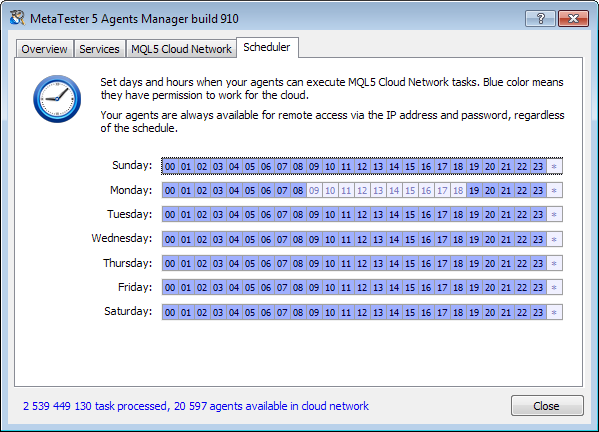Disable Wednesday hour 00
Screen dimensions: 599x432
[170, 239]
